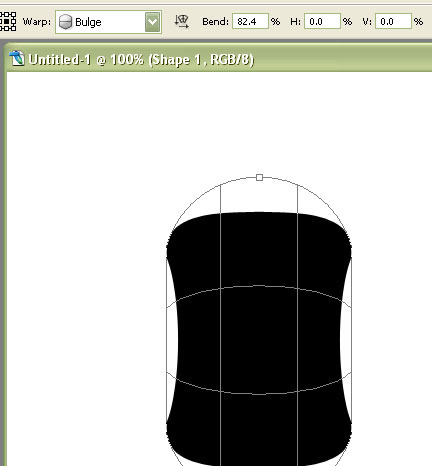Click the upper curved horizontal mesh line
432x466 pixels.
[x=259, y=286]
